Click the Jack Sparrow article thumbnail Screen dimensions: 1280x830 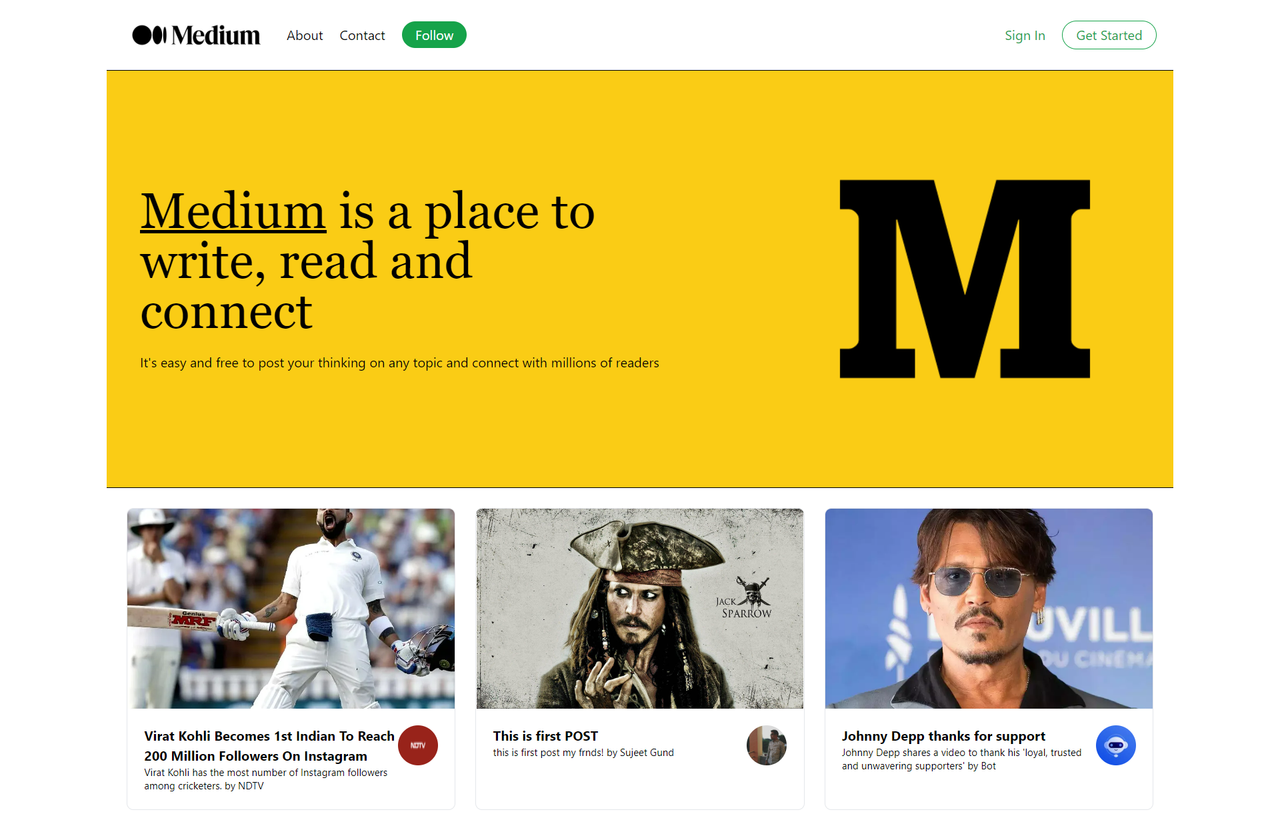[x=639, y=607]
